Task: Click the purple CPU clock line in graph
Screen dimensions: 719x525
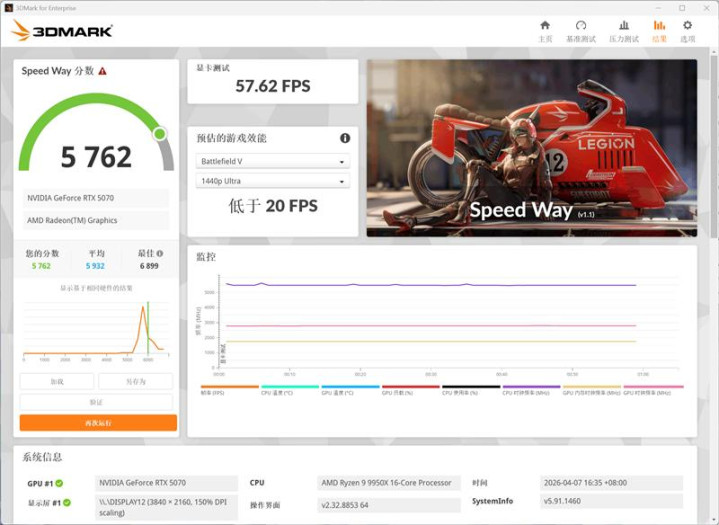Action: point(431,285)
